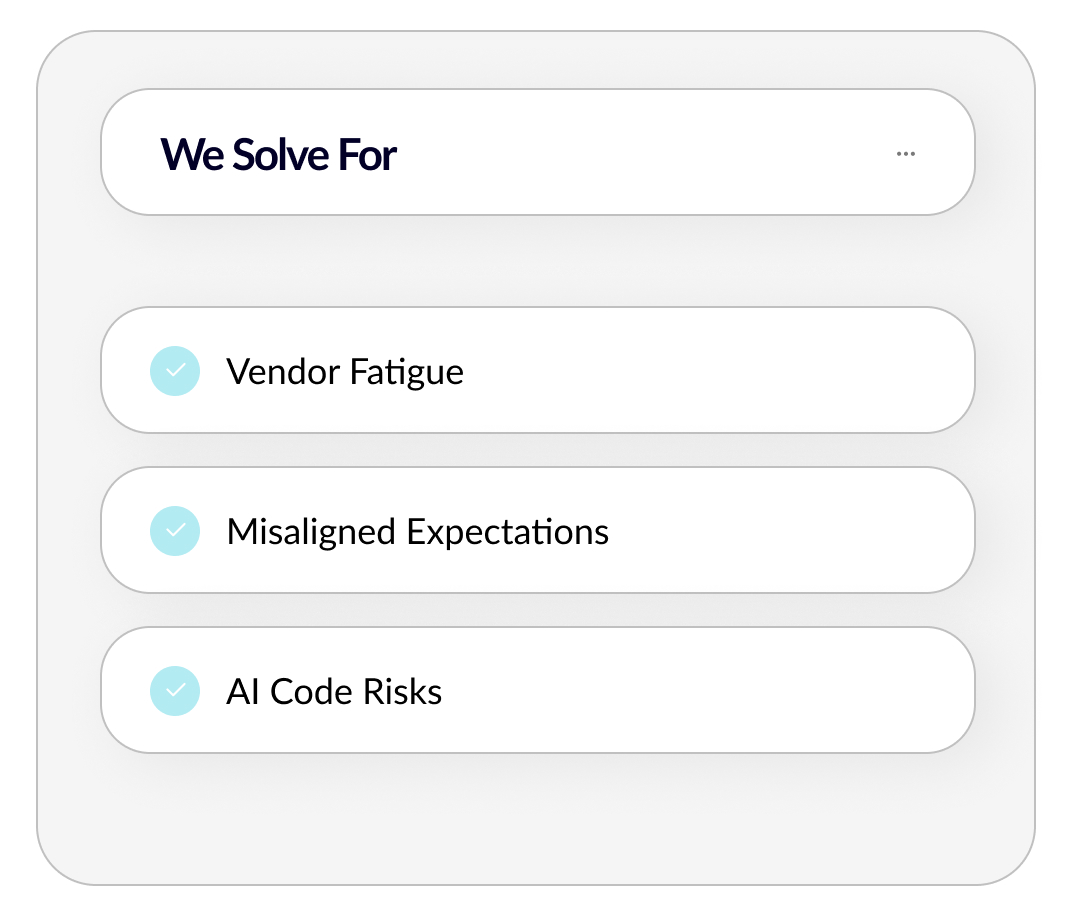Select the We Solve For heading

pos(278,155)
